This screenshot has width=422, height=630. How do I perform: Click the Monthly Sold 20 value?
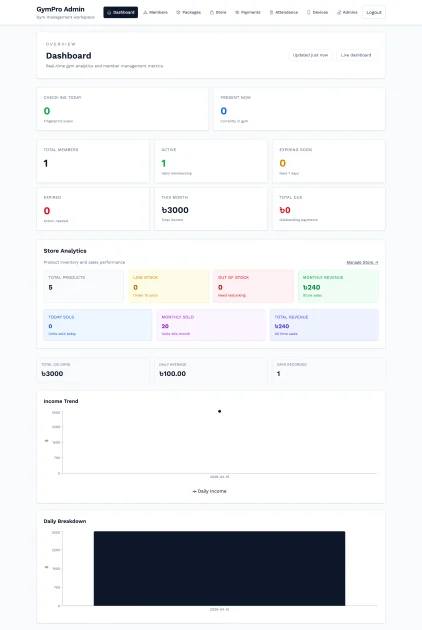(165, 326)
